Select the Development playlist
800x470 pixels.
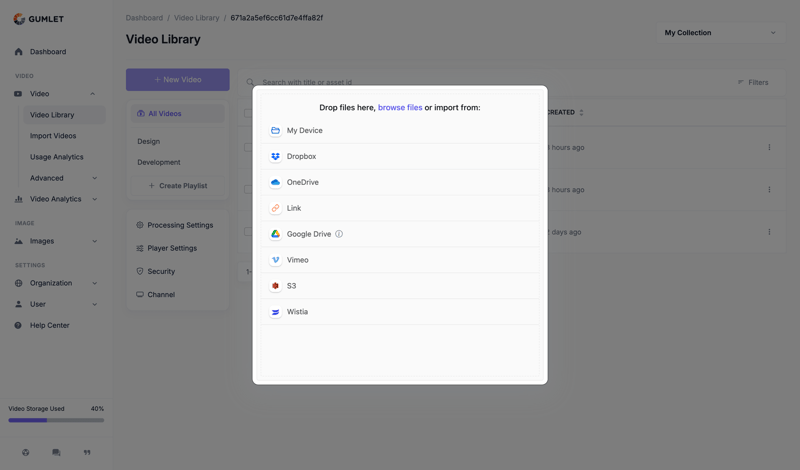[x=159, y=162]
